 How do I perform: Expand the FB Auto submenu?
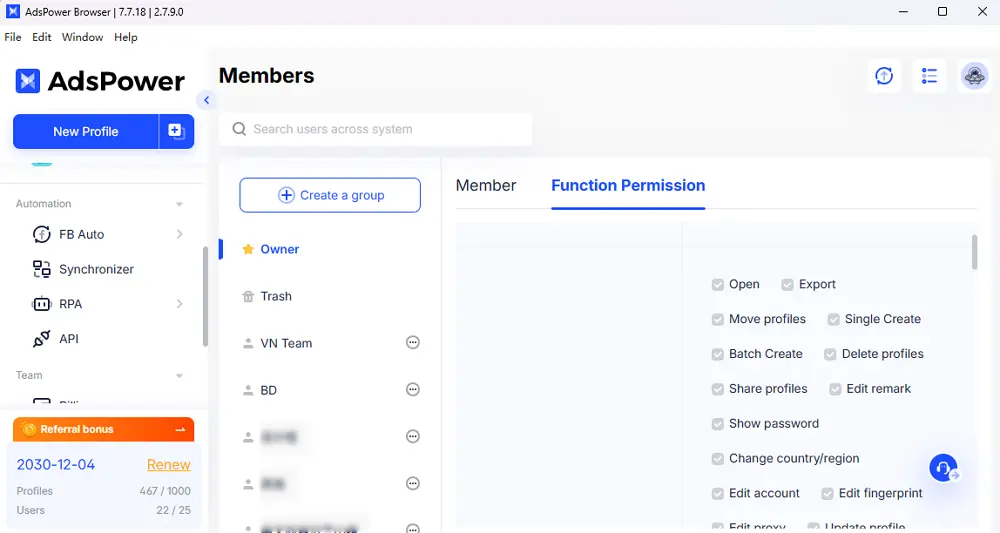(180, 234)
